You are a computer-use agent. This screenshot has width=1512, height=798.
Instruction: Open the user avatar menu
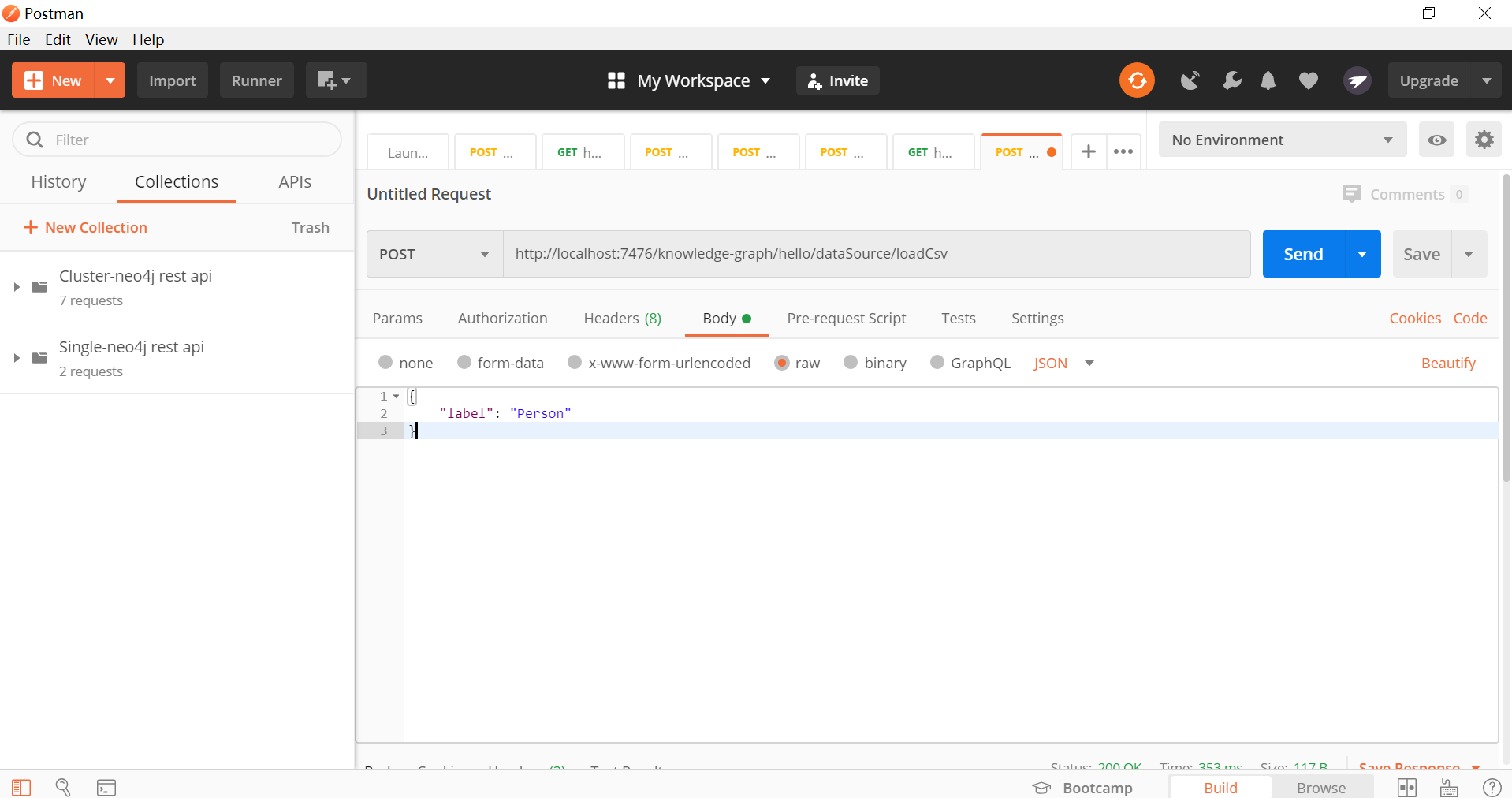(1357, 80)
